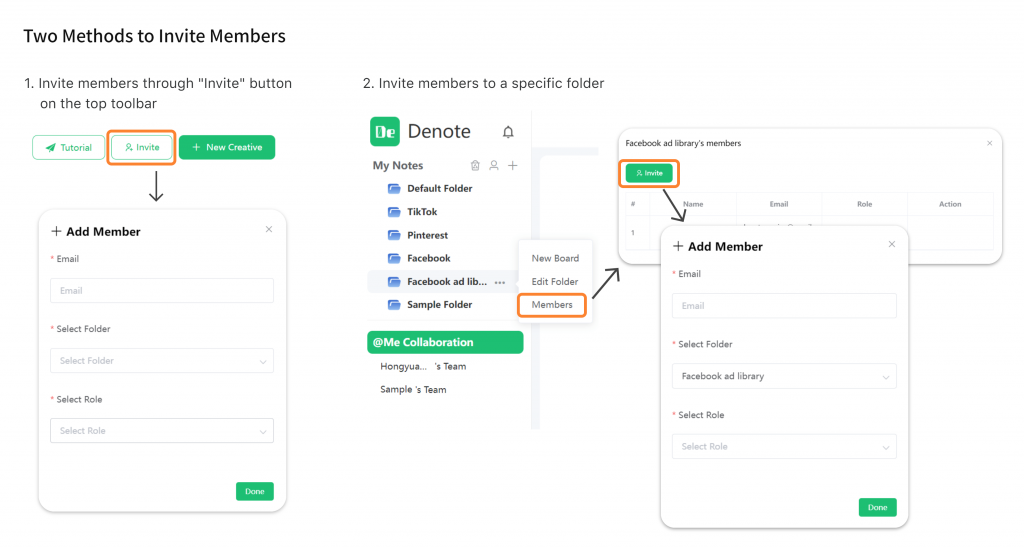Open Select Role dropdown in the left dialog

point(162,431)
